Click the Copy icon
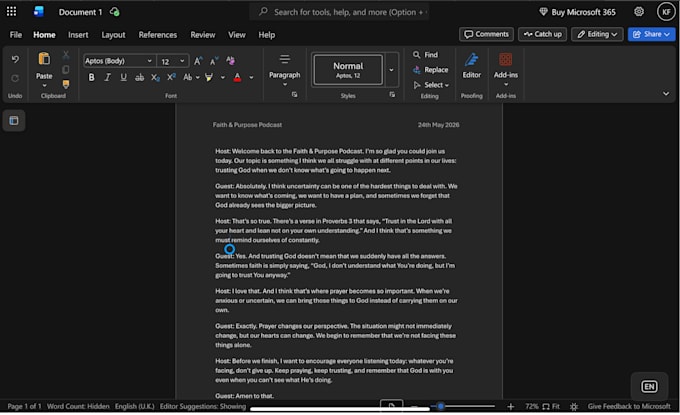 [66, 69]
